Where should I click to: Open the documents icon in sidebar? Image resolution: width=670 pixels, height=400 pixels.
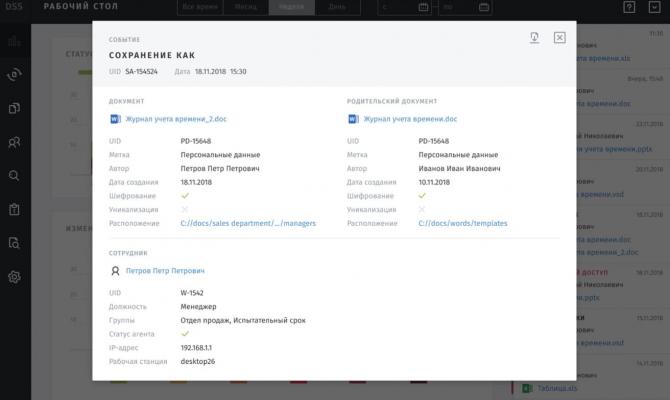click(x=14, y=108)
